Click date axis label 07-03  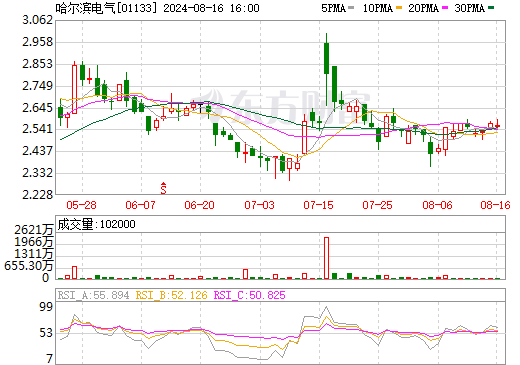259,205
